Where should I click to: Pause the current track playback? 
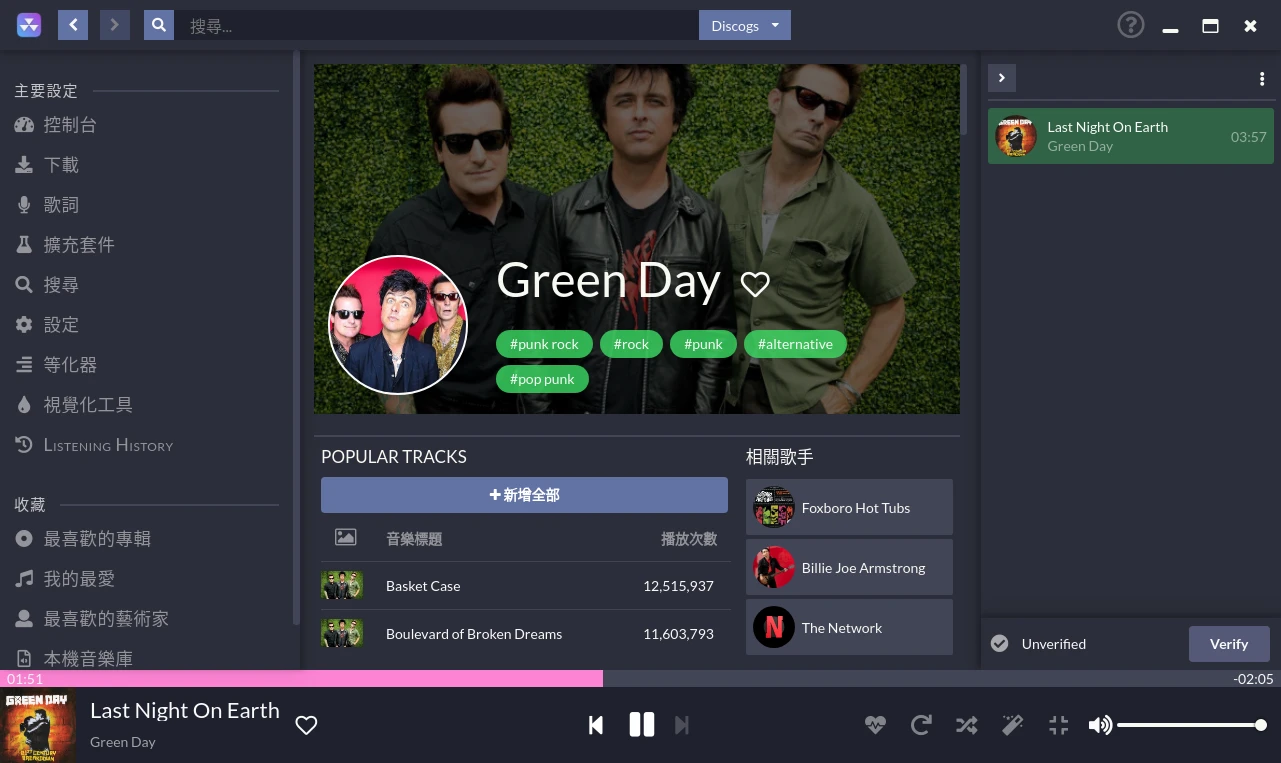pos(641,725)
